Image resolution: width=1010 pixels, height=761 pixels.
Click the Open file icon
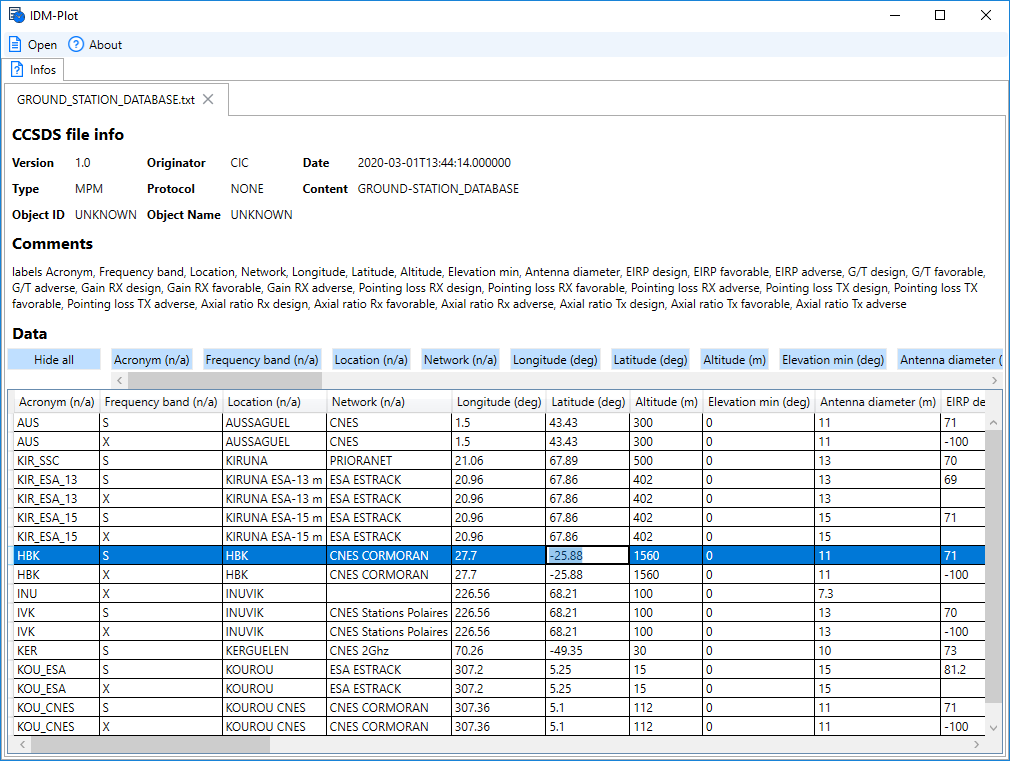click(x=13, y=44)
